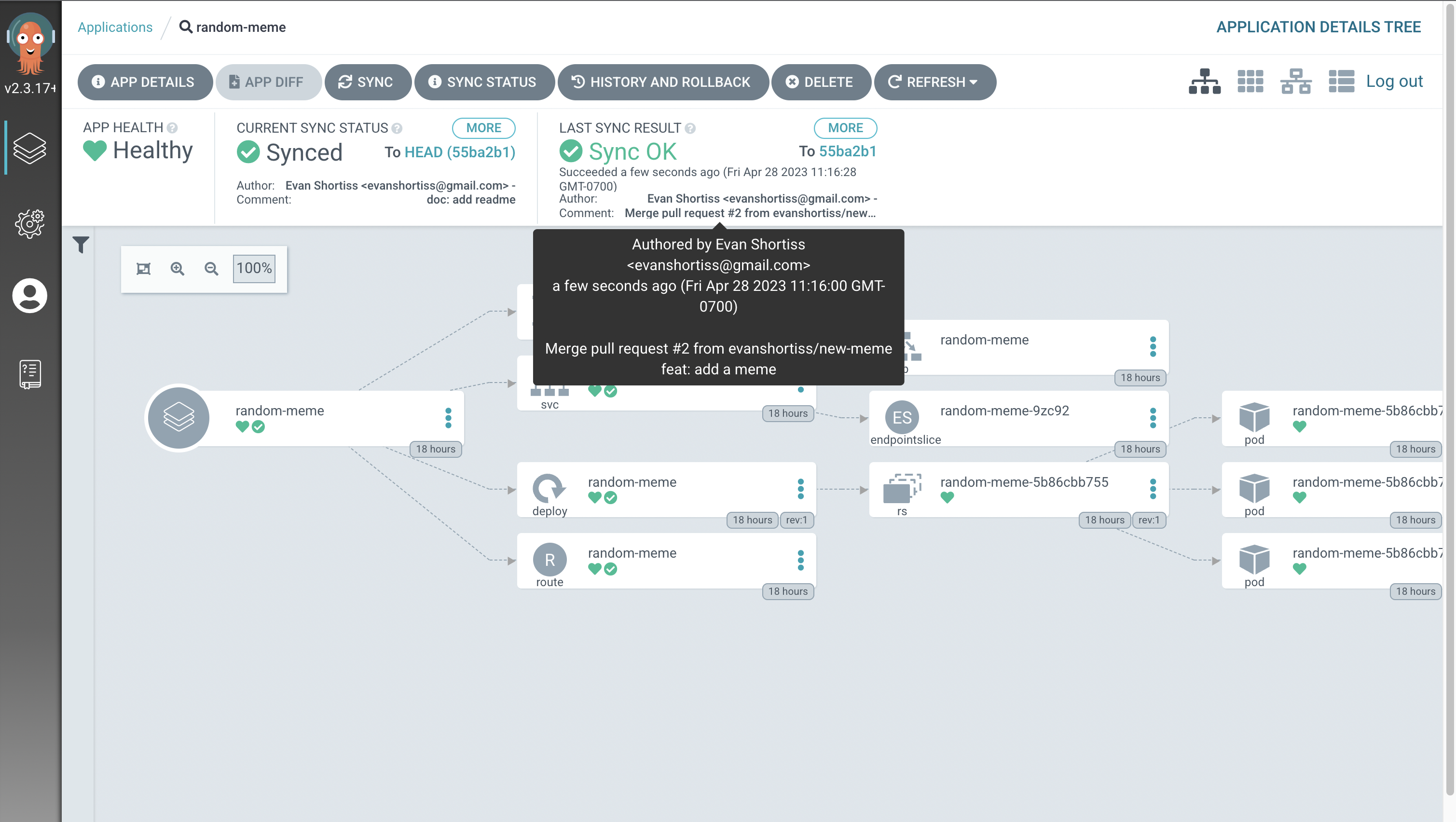Viewport: 1456px width, 822px height.
Task: Expand MORE in Current Sync Status
Action: [482, 127]
